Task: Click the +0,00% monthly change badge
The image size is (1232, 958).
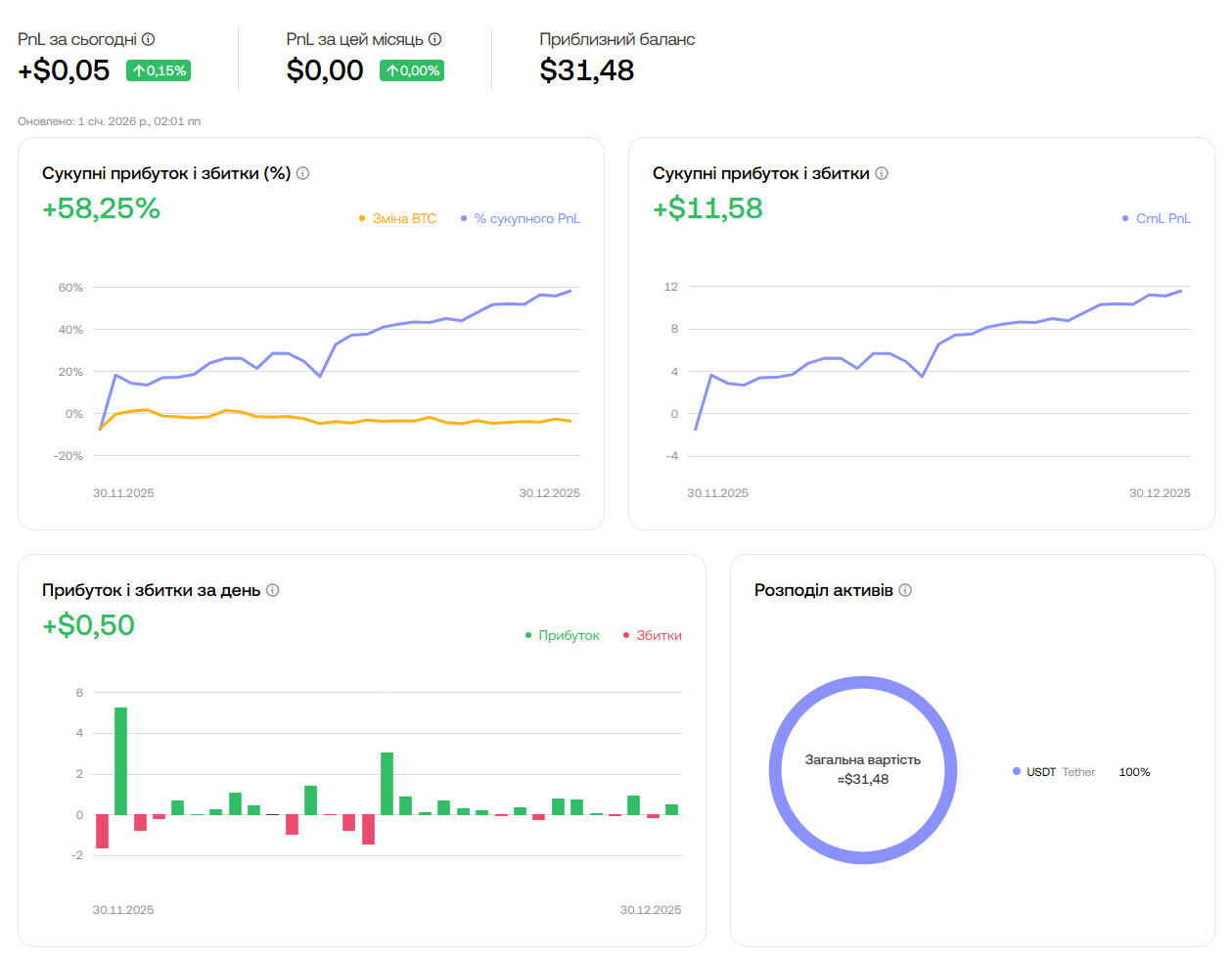Action: tap(412, 70)
